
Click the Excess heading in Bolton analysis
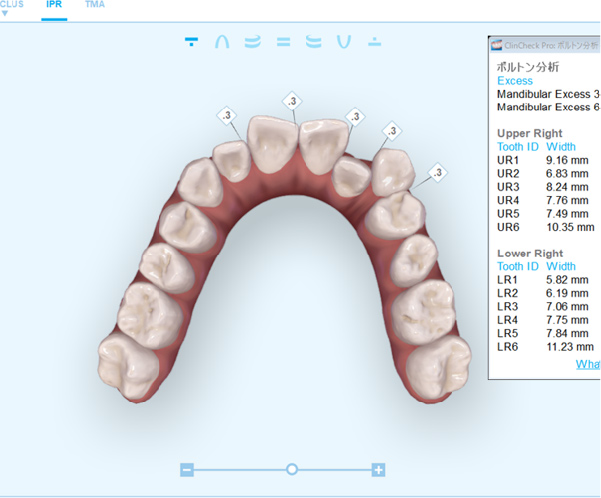click(515, 81)
